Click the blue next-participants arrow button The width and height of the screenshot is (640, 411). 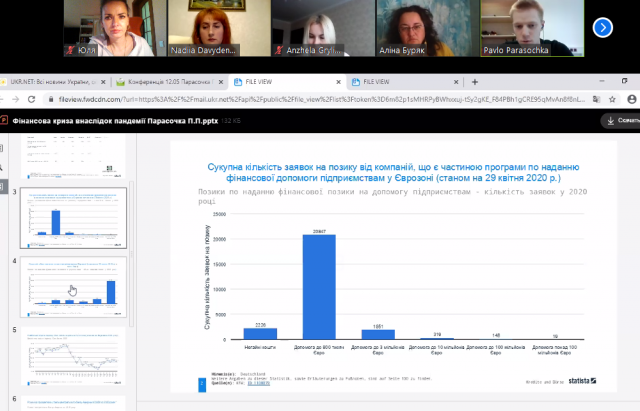[601, 27]
